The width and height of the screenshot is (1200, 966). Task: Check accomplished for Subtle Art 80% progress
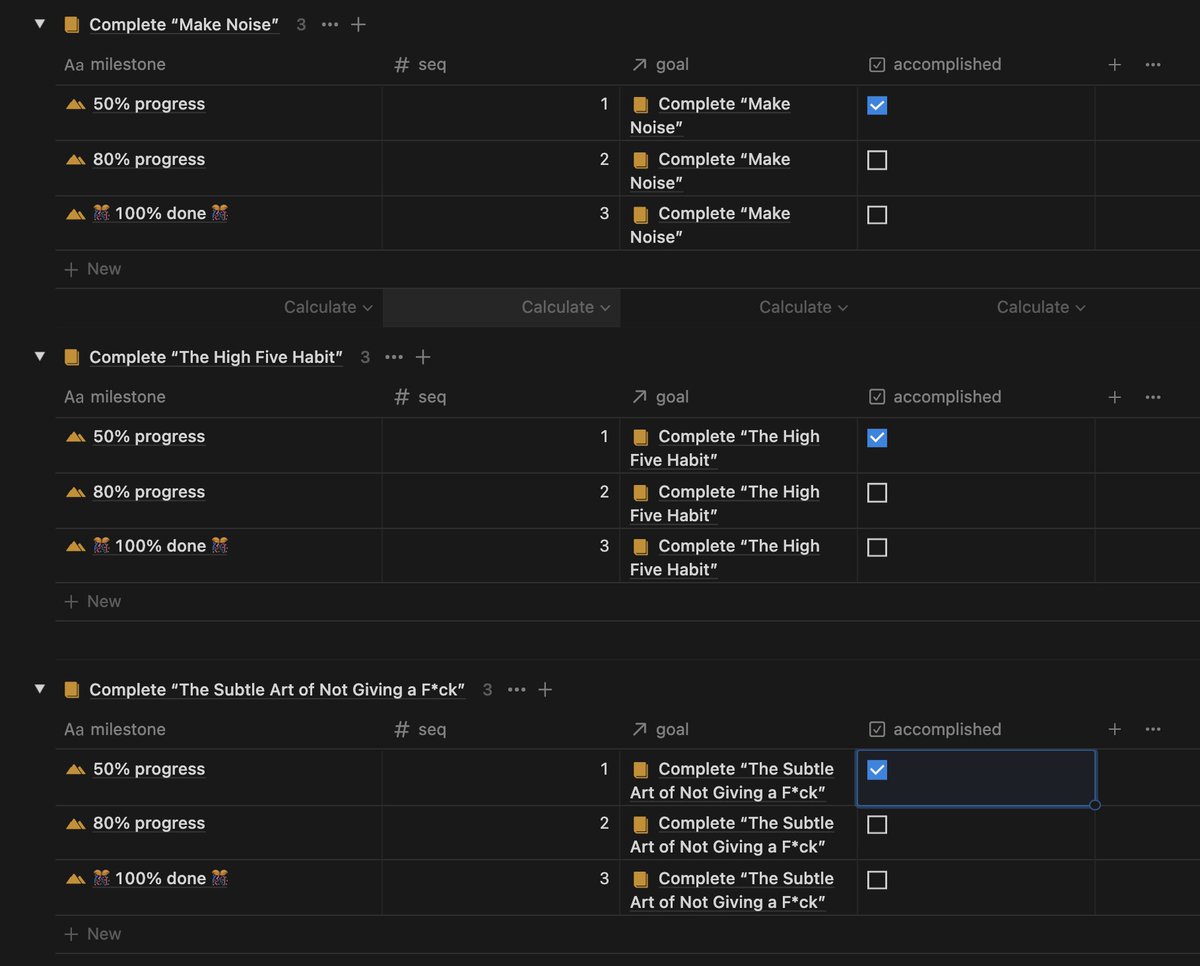877,825
